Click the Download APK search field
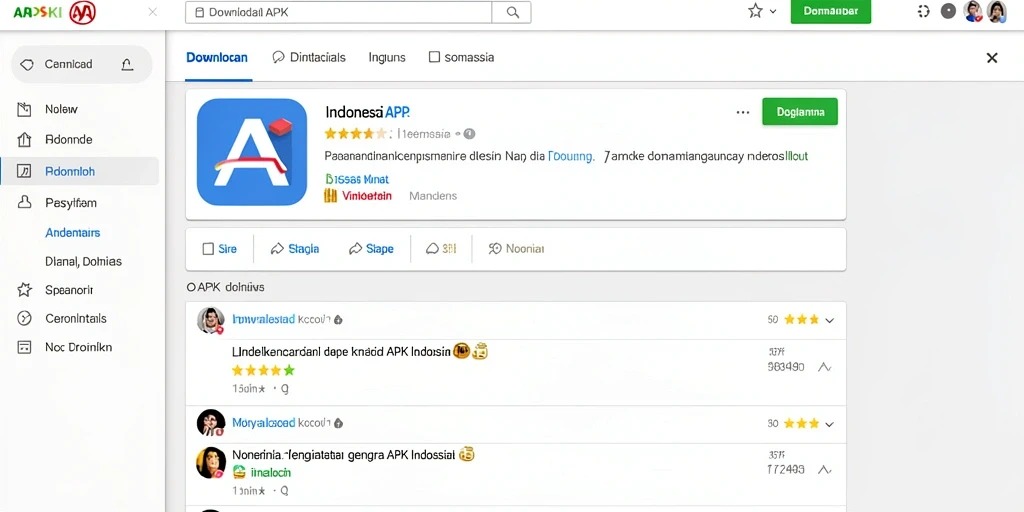Image resolution: width=1024 pixels, height=512 pixels. click(x=338, y=12)
